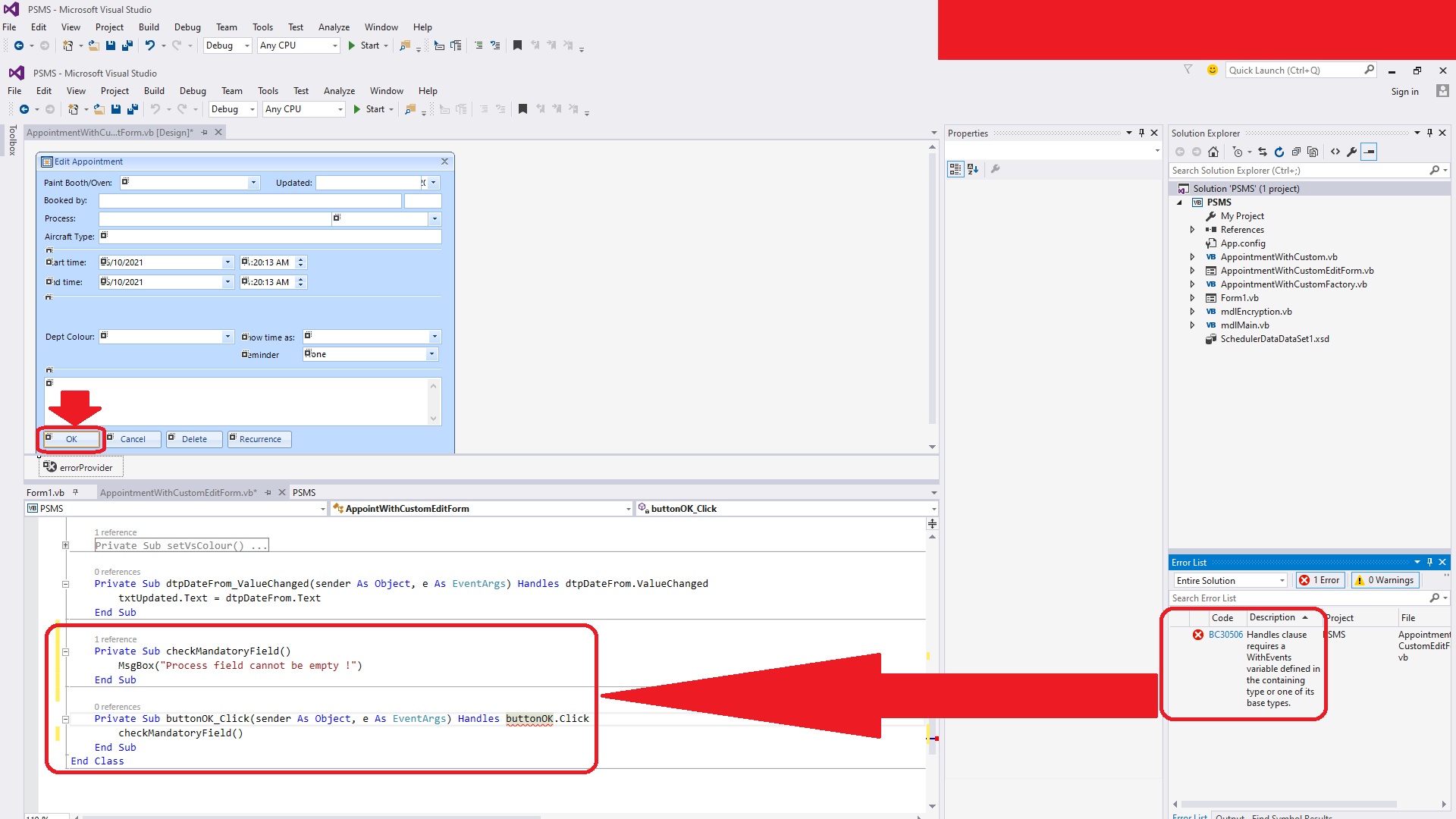Toggle Categorized view in the Properties panel
The height and width of the screenshot is (819, 1456).
click(x=955, y=169)
